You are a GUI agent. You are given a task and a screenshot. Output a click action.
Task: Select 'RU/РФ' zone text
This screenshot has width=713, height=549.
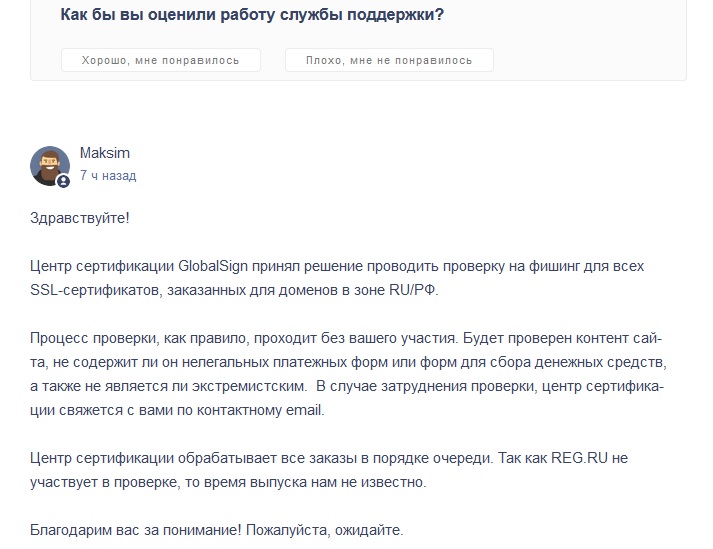pos(413,290)
